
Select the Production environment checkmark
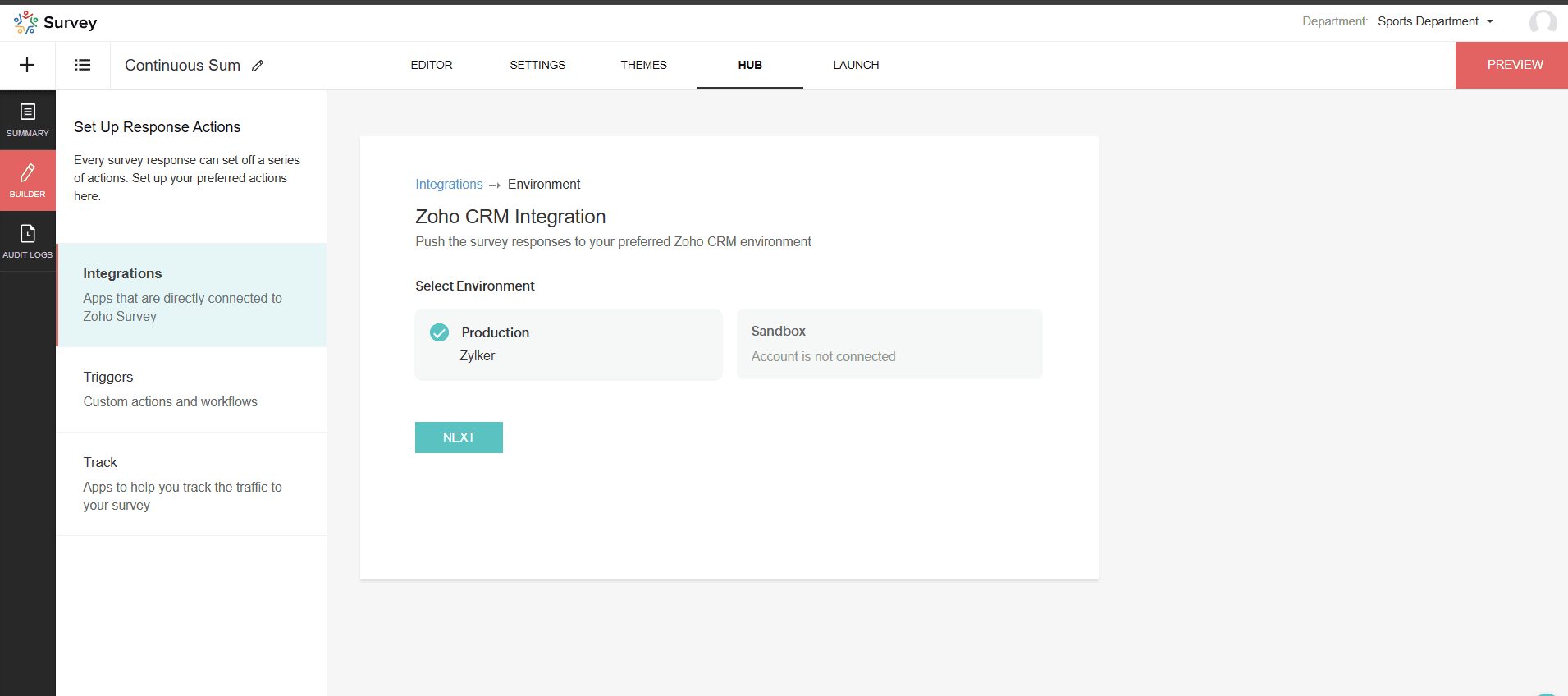(x=440, y=332)
